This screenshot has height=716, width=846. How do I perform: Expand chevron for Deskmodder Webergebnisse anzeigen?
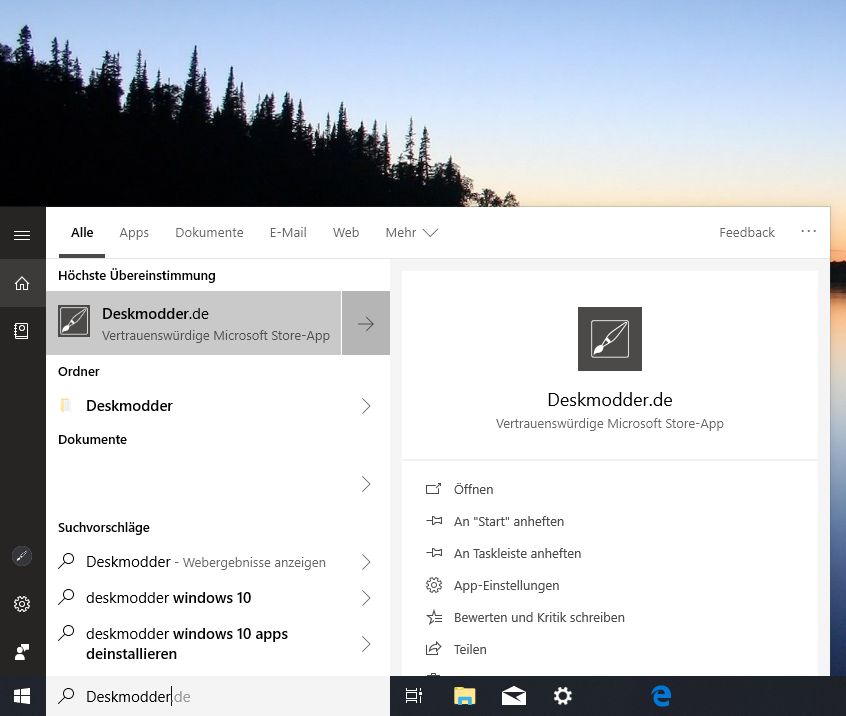tap(366, 562)
